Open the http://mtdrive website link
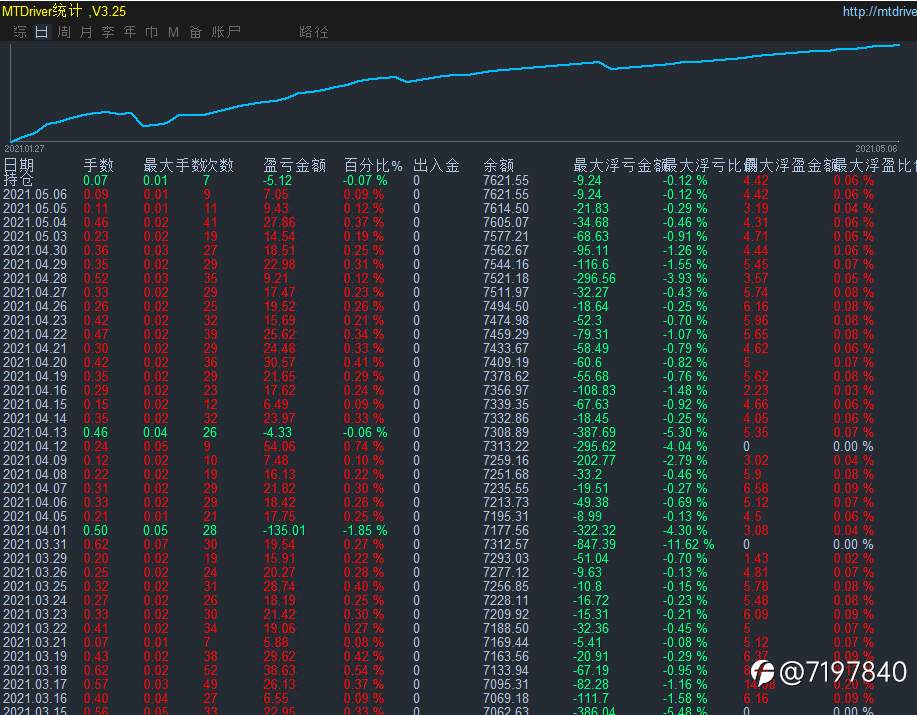Image resolution: width=917 pixels, height=715 pixels. click(879, 11)
